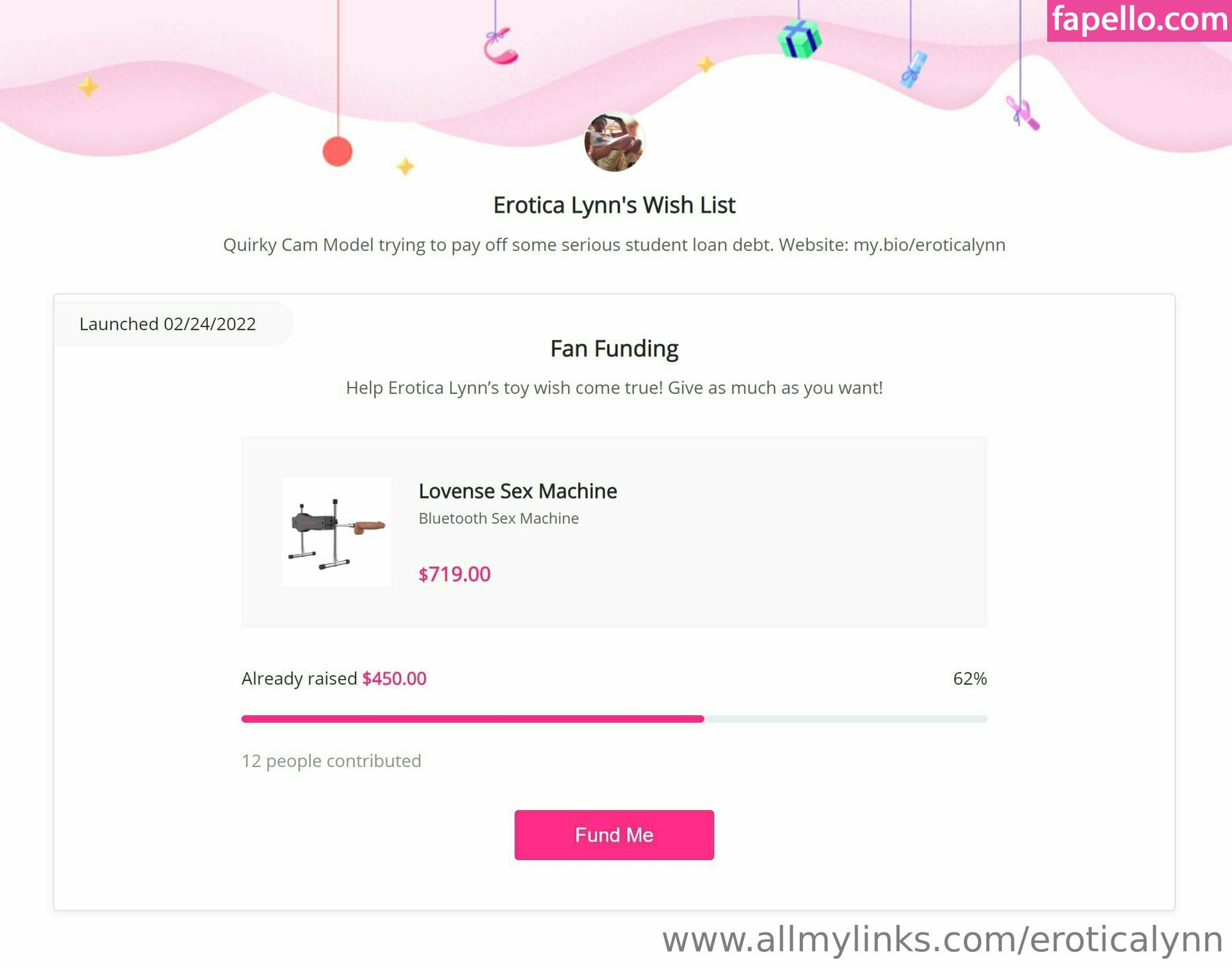
Task: Click the my.bio/eroticalynn website text
Action: 928,245
